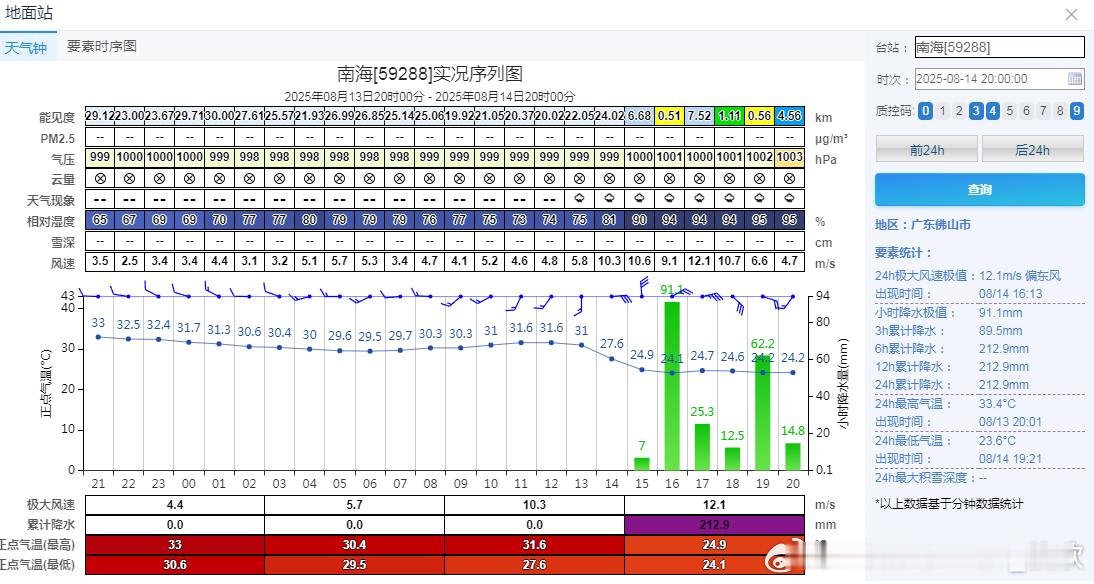Image resolution: width=1094 pixels, height=584 pixels.
Task: Click the 29.12 visibility cell
Action: pos(100,116)
